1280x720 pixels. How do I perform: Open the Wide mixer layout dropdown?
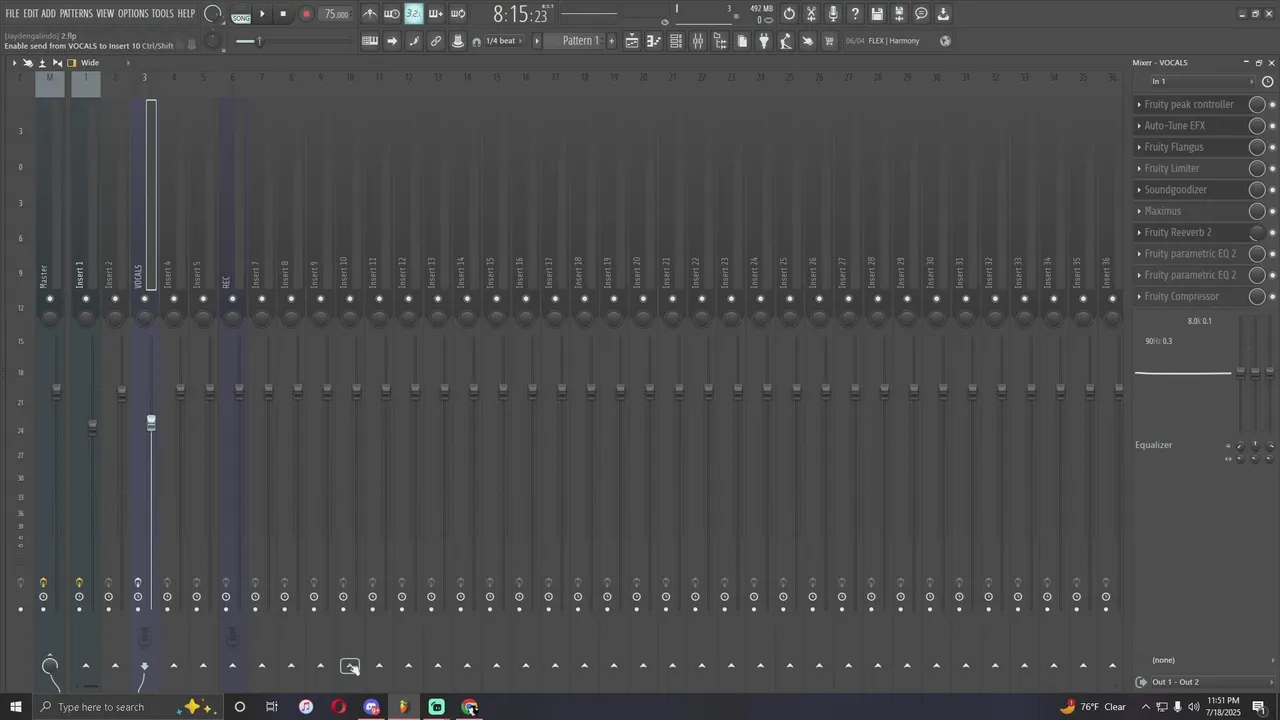pos(90,63)
